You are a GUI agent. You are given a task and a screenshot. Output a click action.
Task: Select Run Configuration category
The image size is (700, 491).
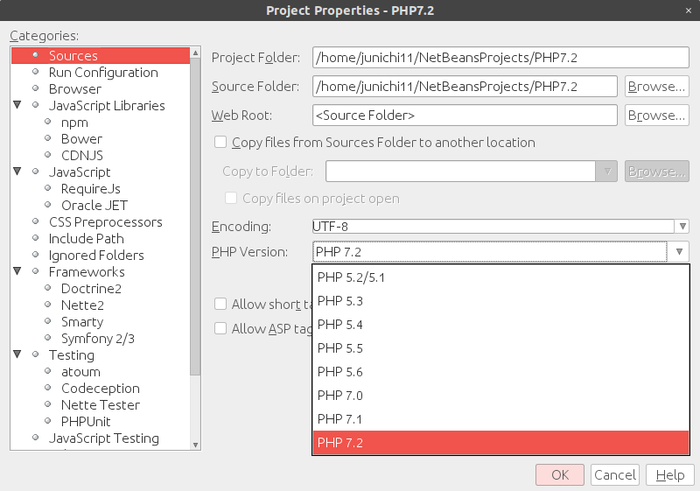tap(103, 72)
